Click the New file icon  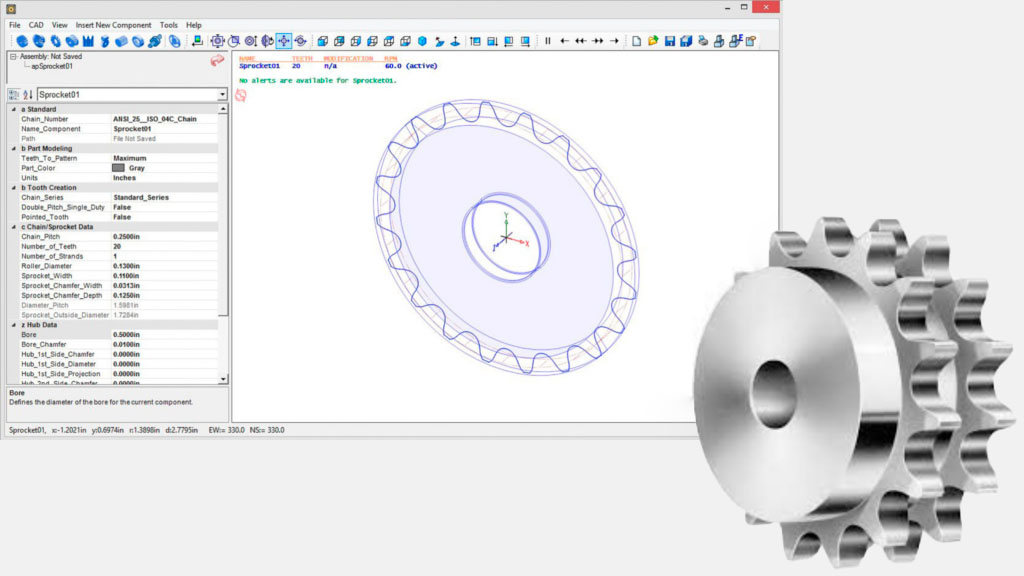click(636, 41)
